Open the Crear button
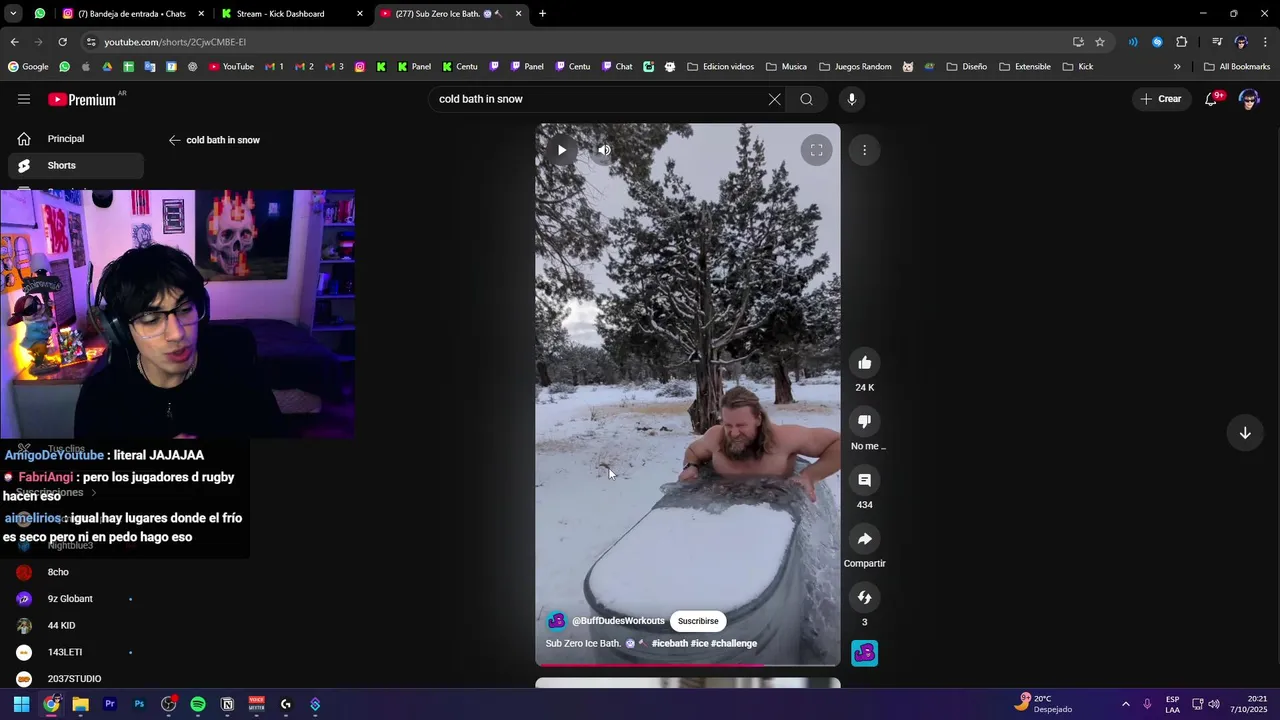The width and height of the screenshot is (1280, 720). (1160, 99)
